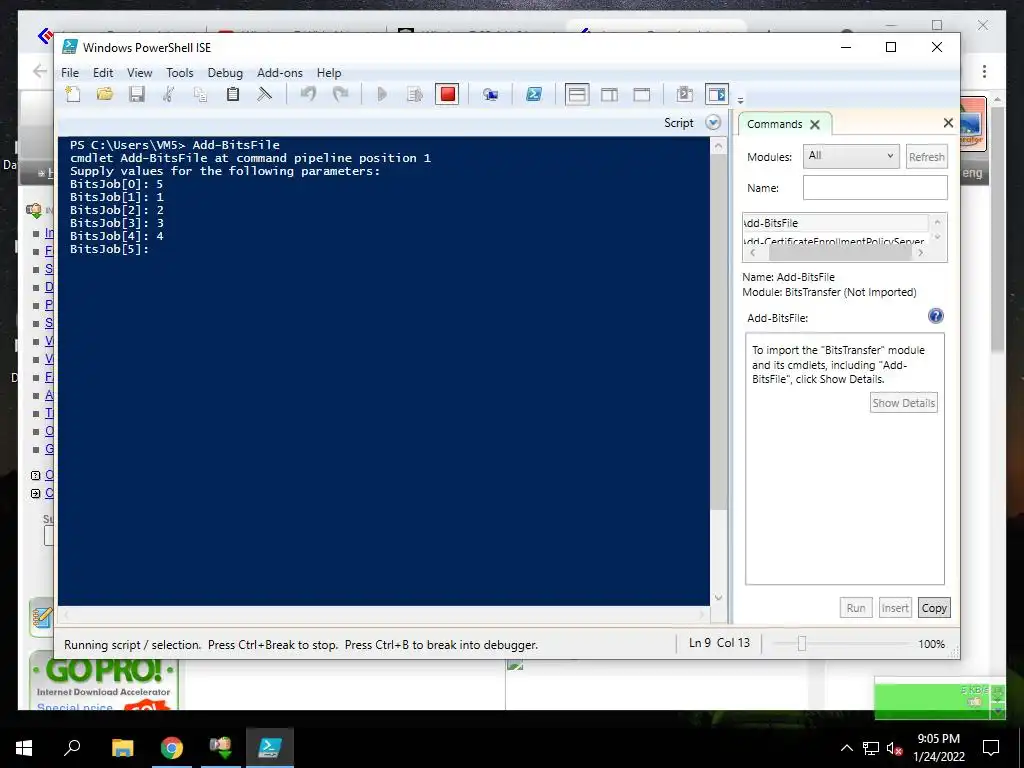Screen dimensions: 1024x768
Task: Click the console vertical scrollbar
Action: coord(718,333)
